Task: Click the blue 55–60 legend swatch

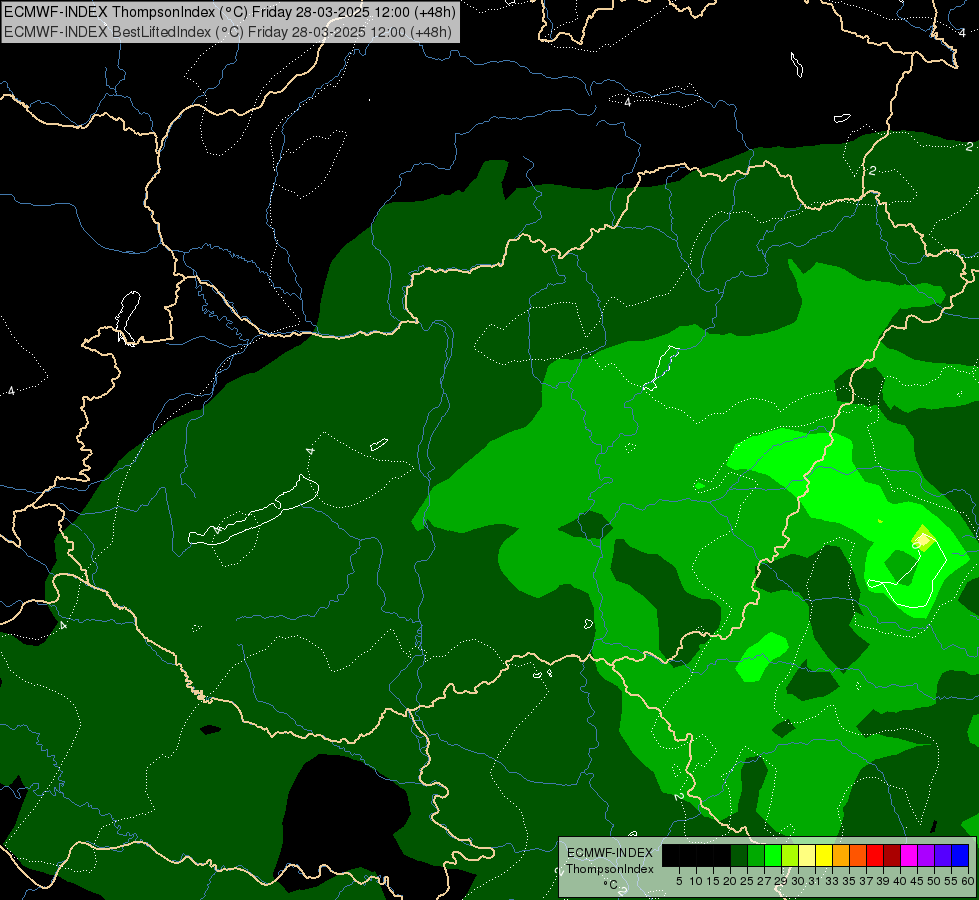Action: click(x=960, y=855)
